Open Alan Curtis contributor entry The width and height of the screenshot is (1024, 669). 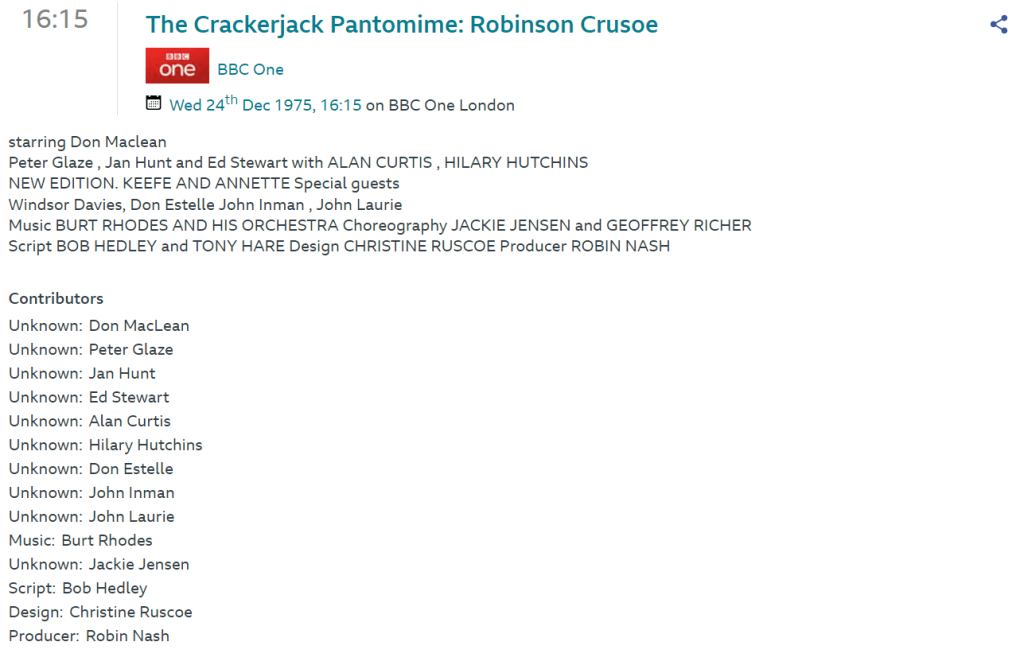click(130, 421)
